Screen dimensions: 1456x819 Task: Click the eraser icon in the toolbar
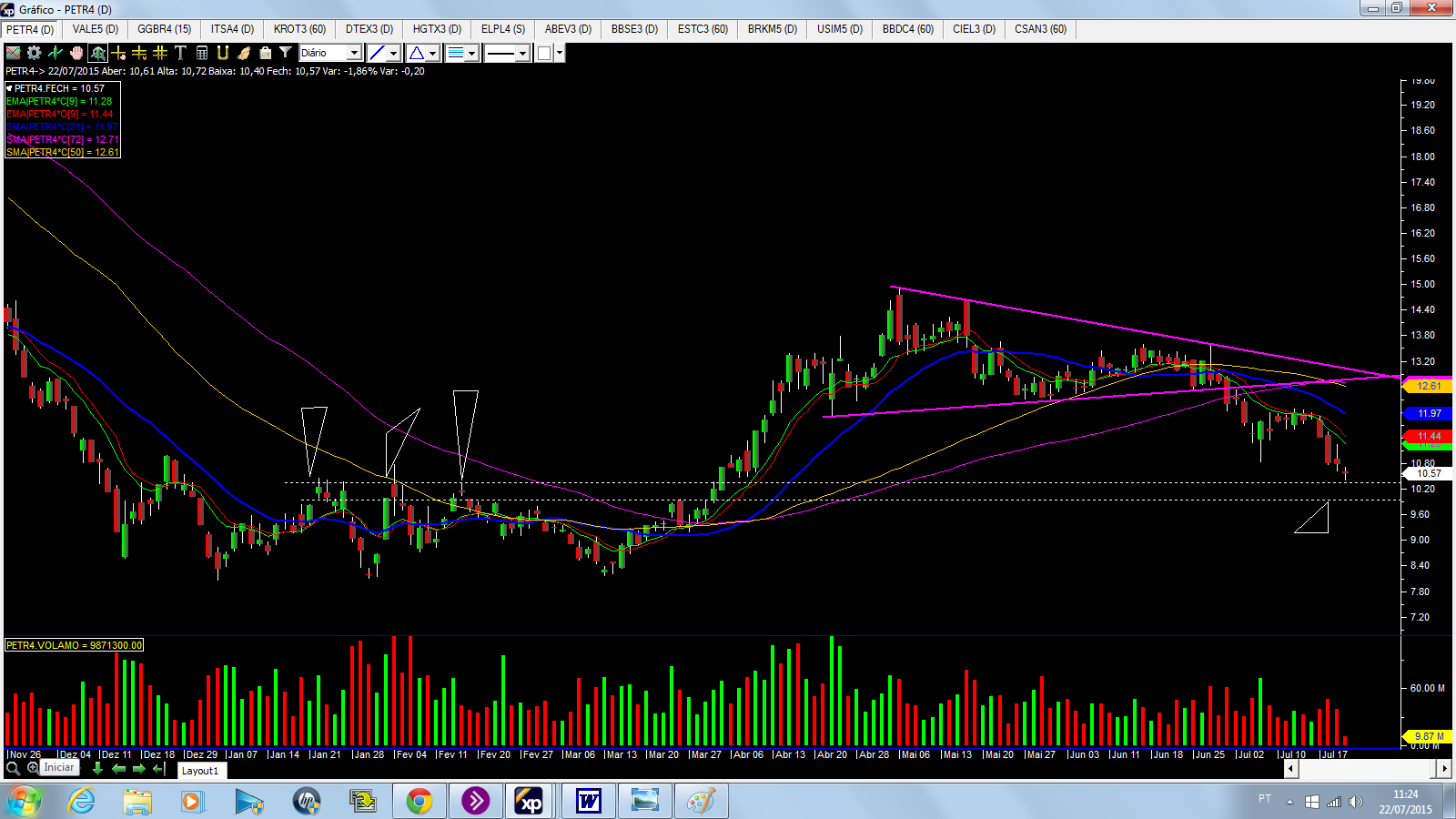[x=244, y=53]
